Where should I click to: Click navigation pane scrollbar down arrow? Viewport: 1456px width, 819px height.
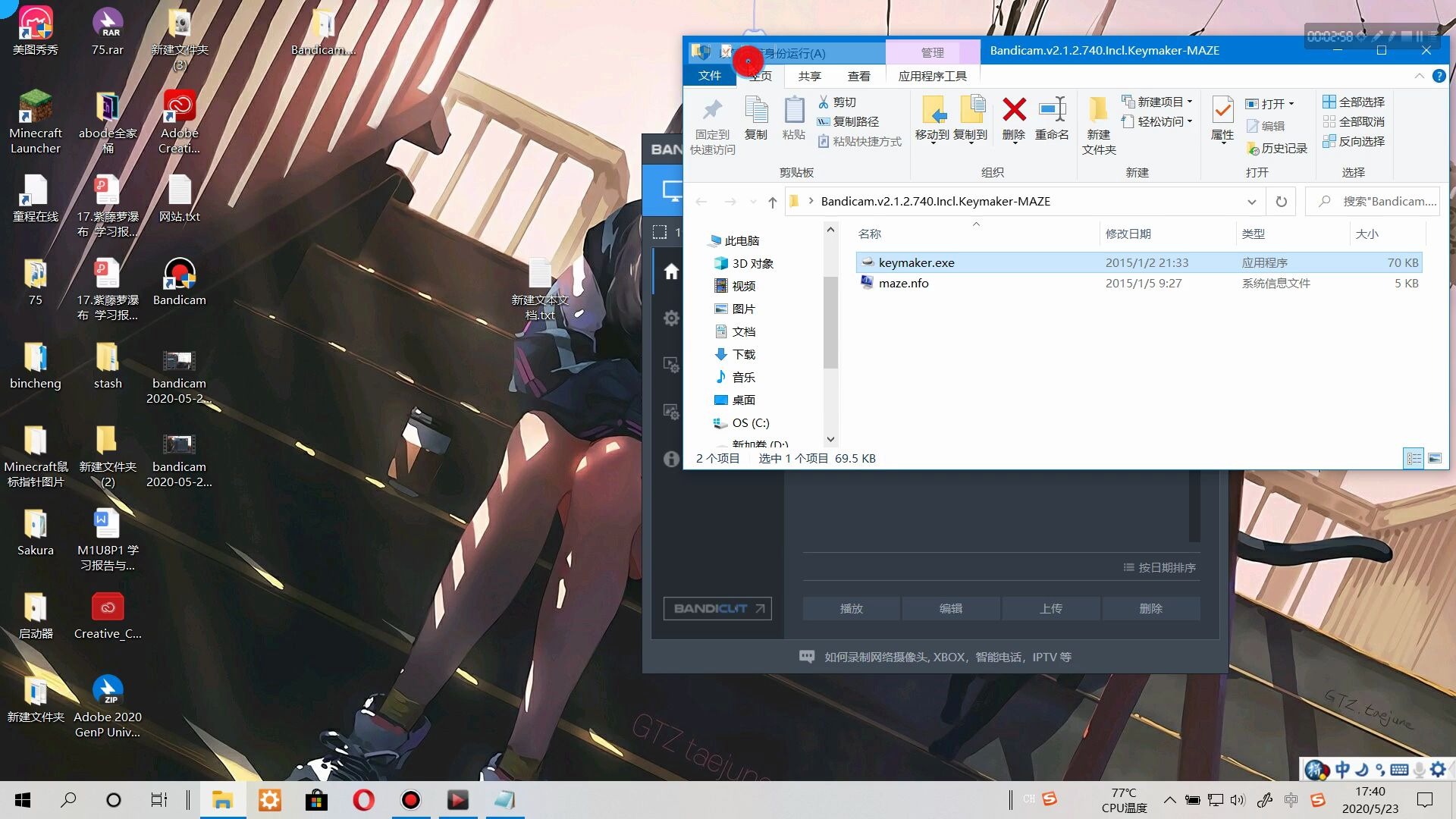[830, 439]
